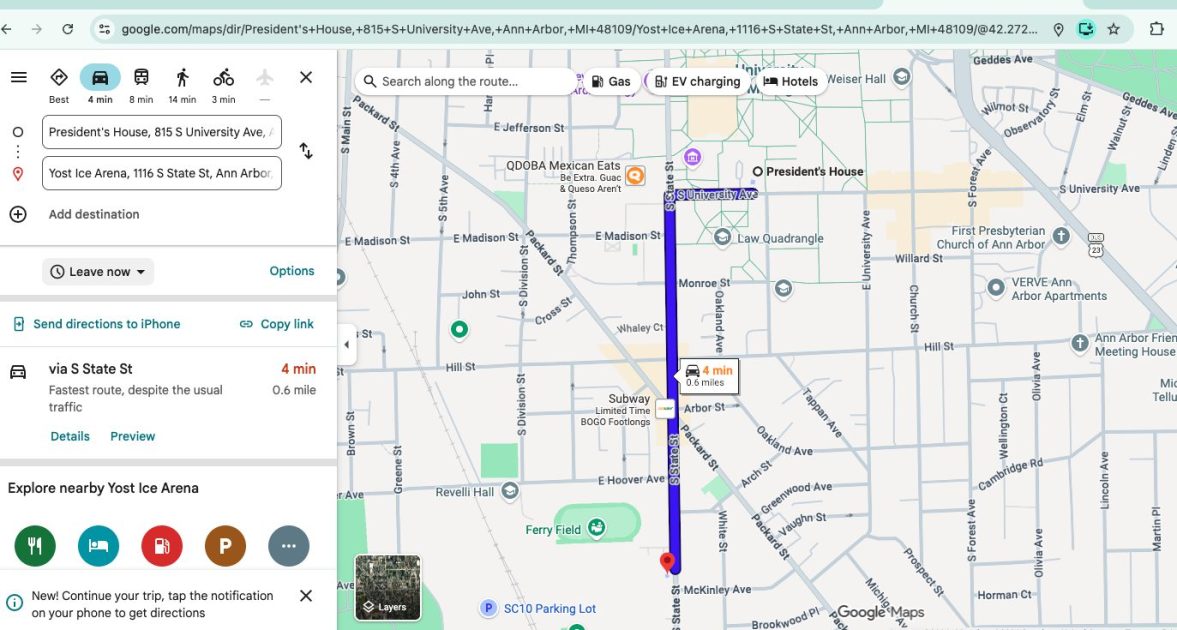
Task: Switch to public transit directions
Action: click(140, 76)
